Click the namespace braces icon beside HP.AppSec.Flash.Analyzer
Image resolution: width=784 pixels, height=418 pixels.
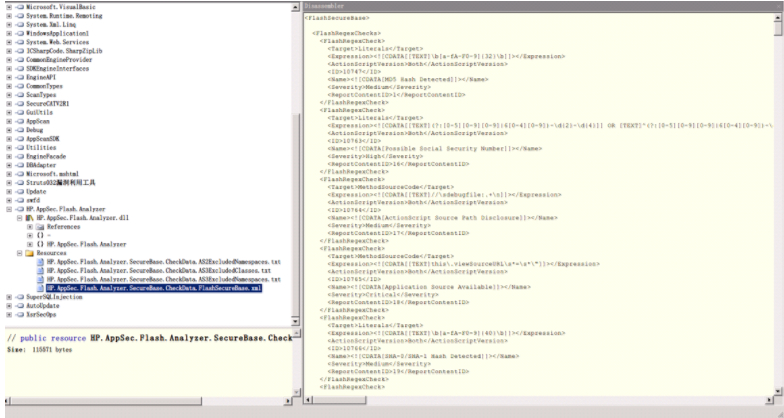(40, 244)
